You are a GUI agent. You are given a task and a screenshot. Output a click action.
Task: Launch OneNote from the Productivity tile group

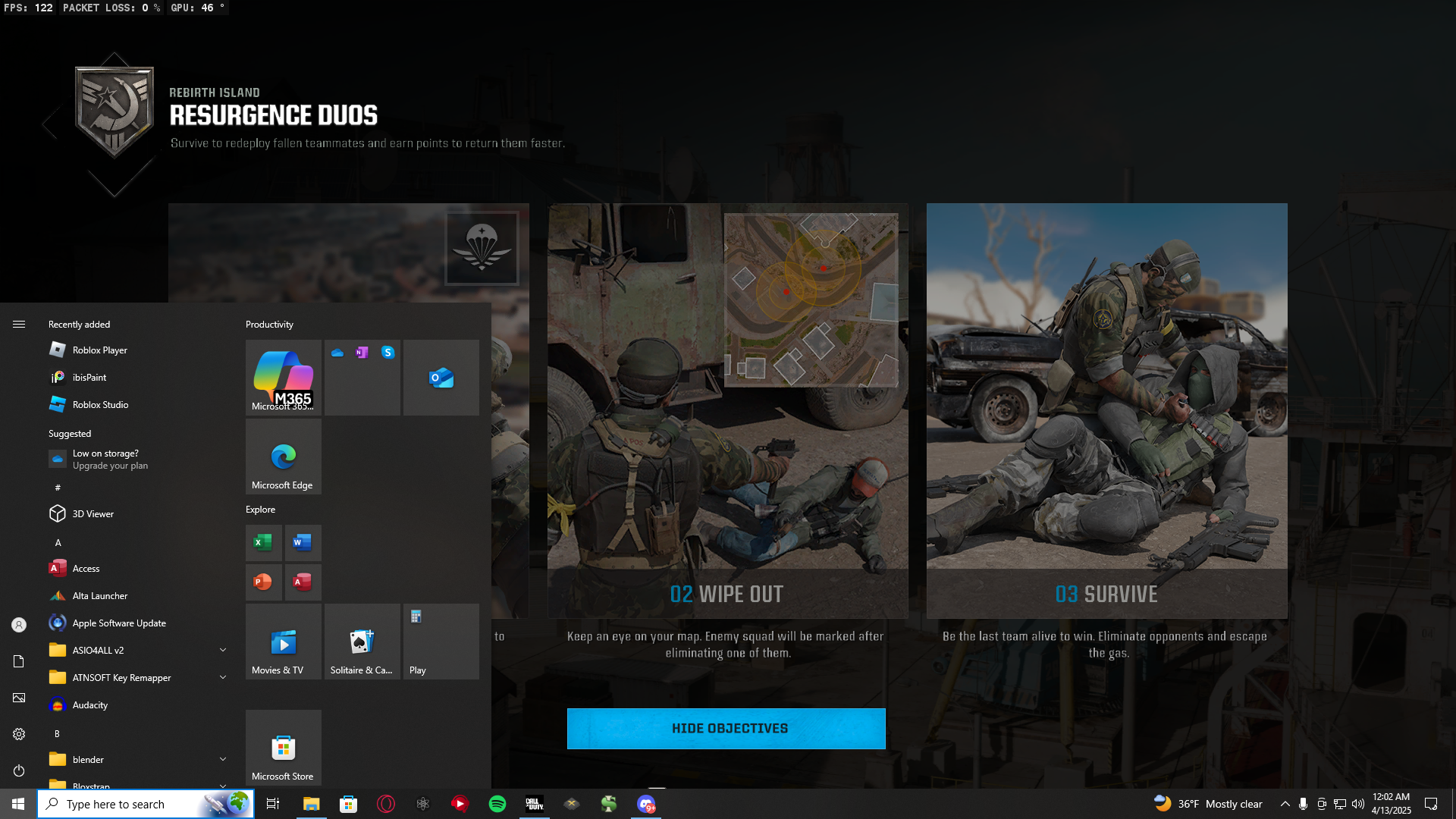pyautogui.click(x=362, y=353)
